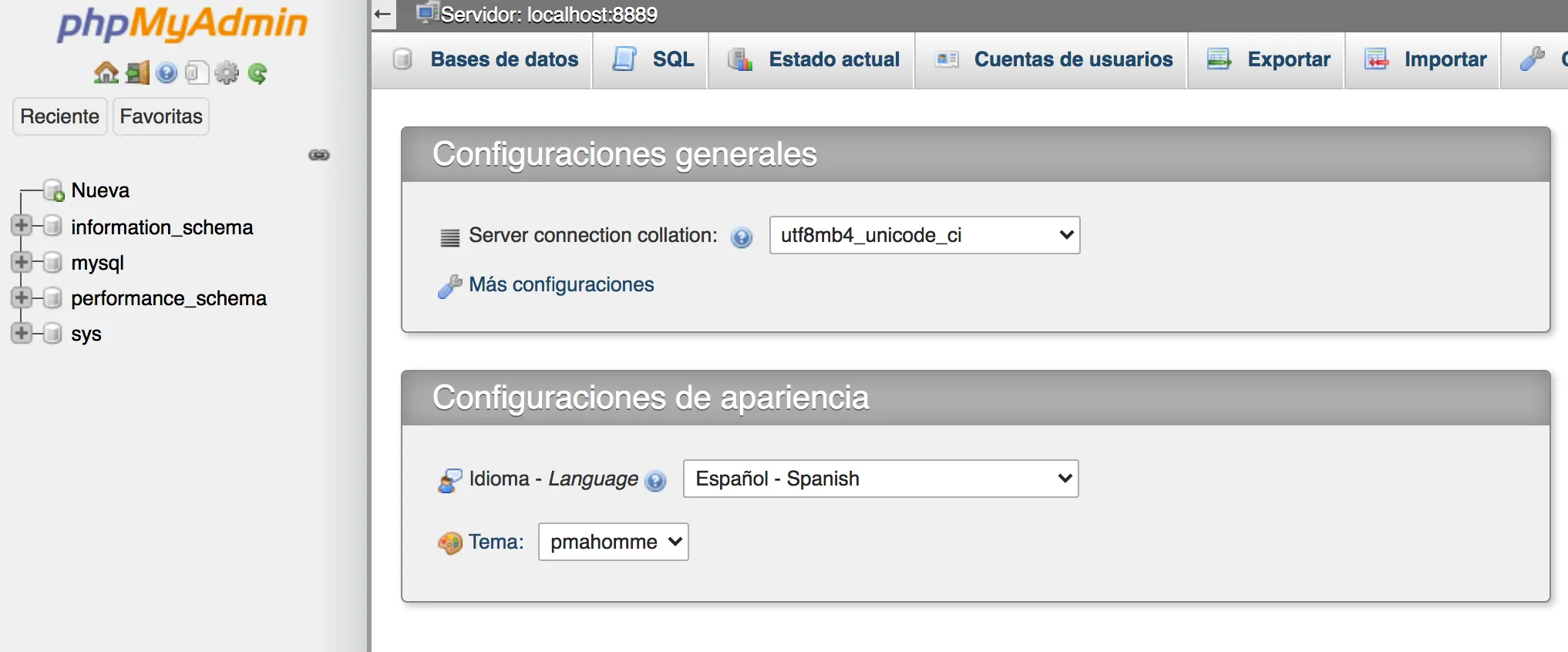Viewport: 1568px width, 652px height.
Task: Click the Favoritas button
Action: 161,116
